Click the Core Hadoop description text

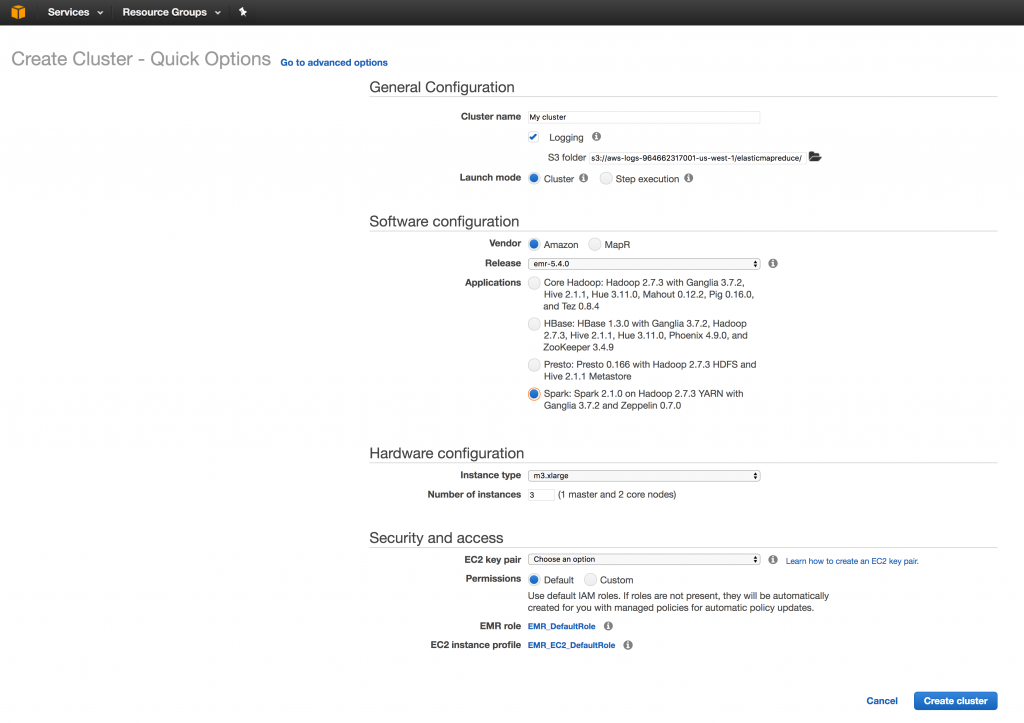click(x=648, y=295)
